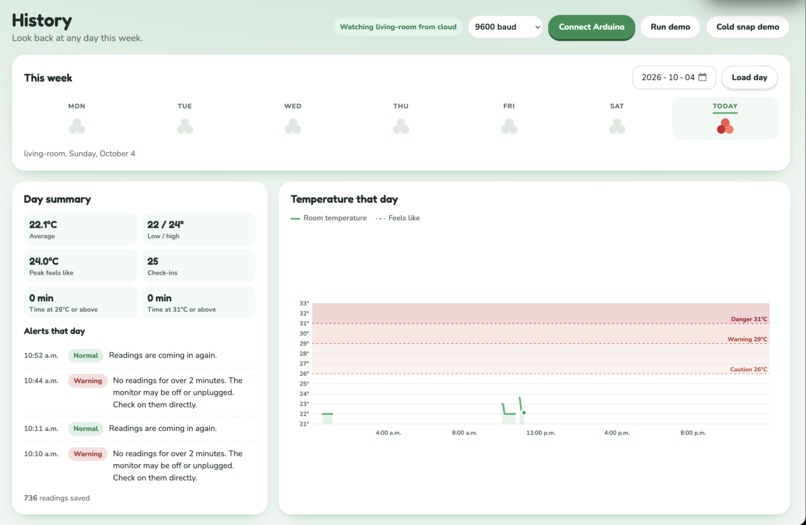806x525 pixels.
Task: Click the 22 / 24° Low / high card
Action: click(199, 229)
